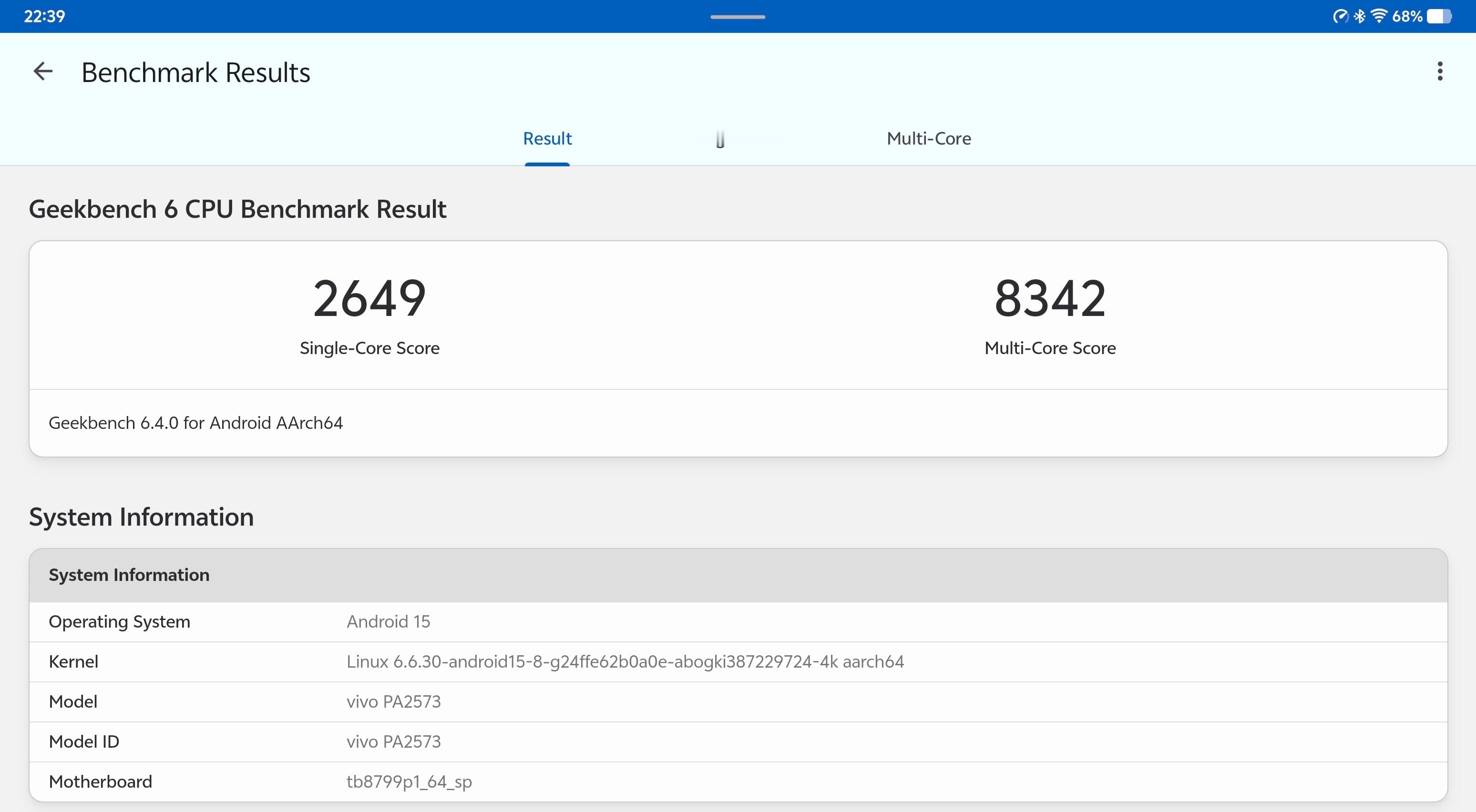Select the Result tab
Screen dimensions: 1476x812
pos(547,139)
